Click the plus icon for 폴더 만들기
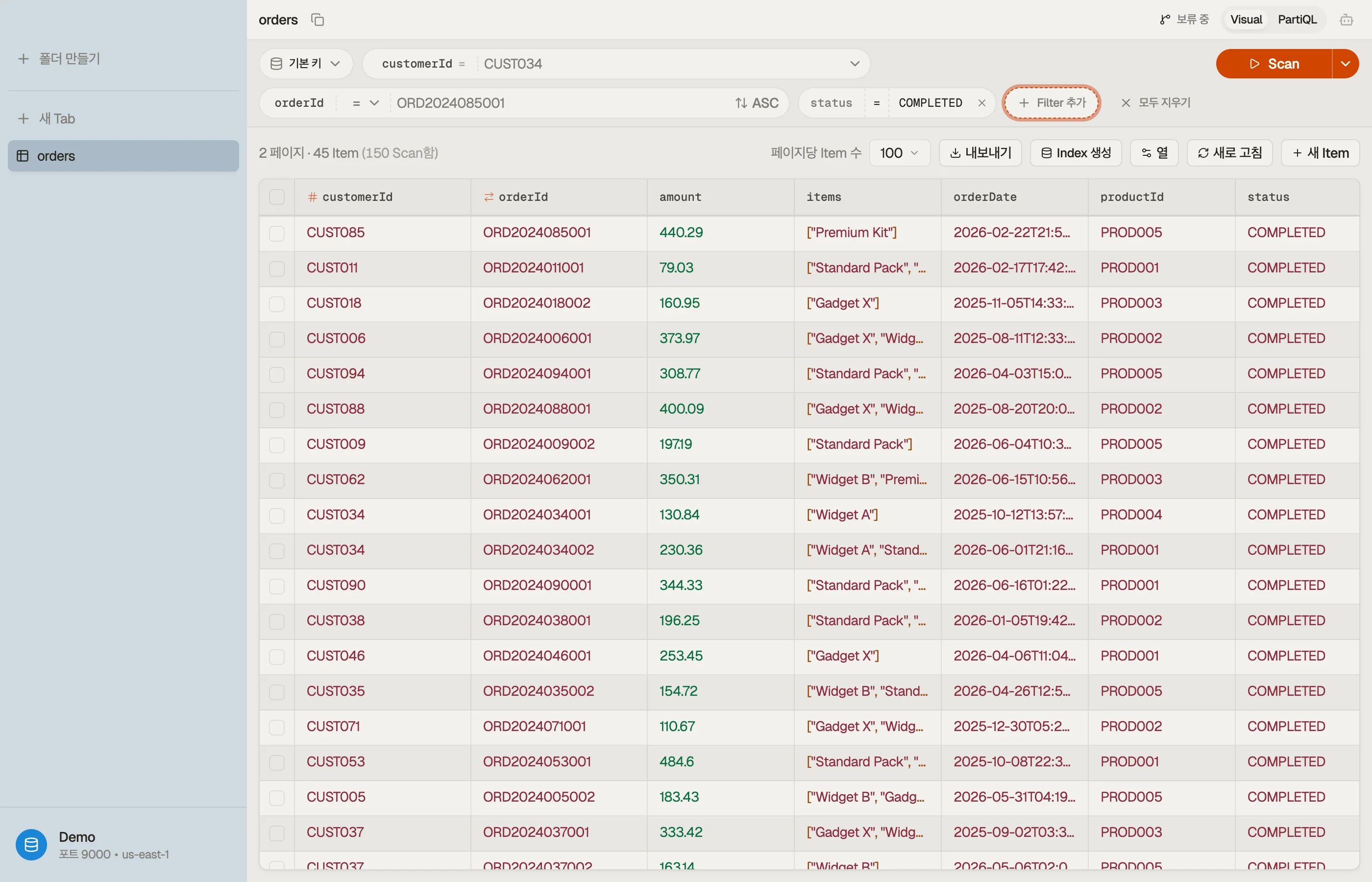The width and height of the screenshot is (1372, 882). click(24, 58)
